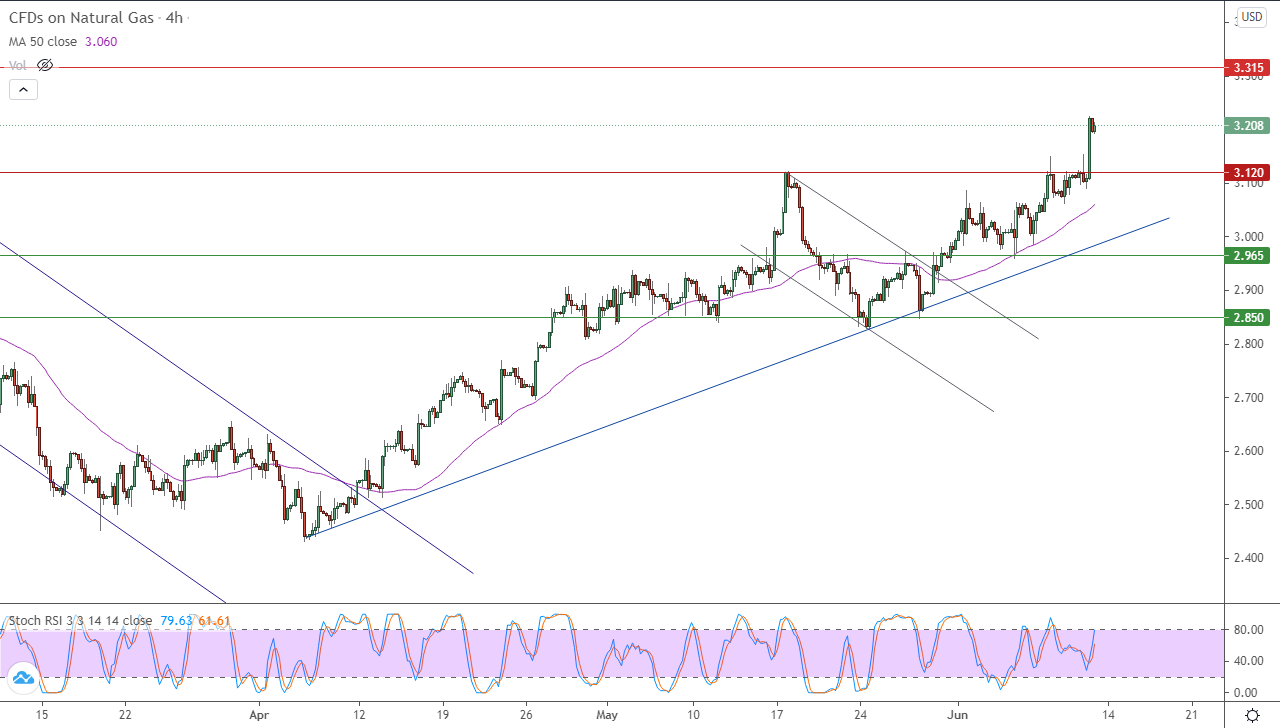1280x728 pixels.
Task: Click the TradingView logo button
Action: coord(23,679)
